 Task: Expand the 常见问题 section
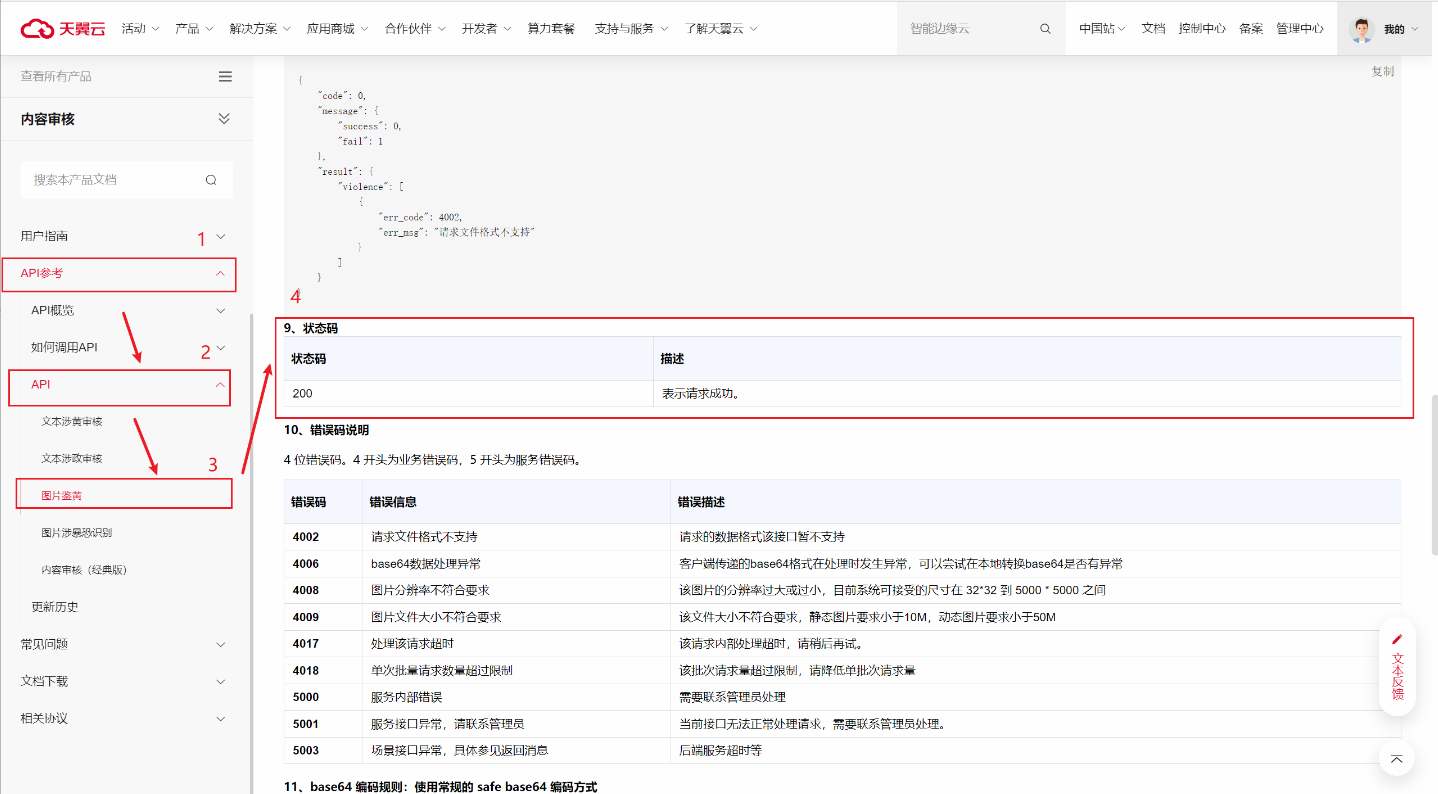[x=221, y=645]
